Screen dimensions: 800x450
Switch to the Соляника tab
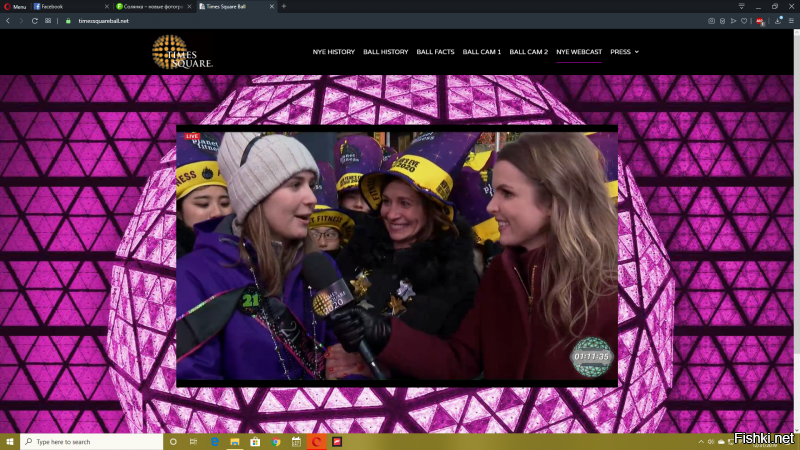coord(153,7)
